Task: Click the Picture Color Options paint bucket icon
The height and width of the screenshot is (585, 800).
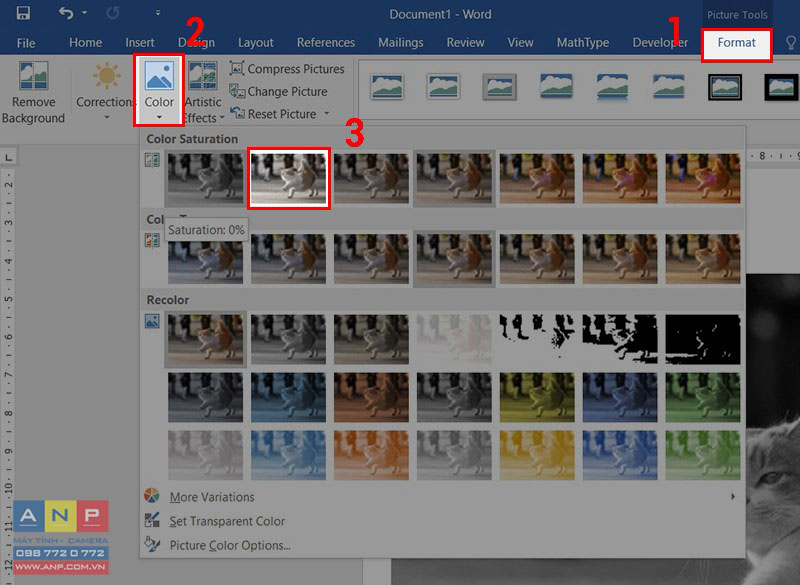Action: pos(152,544)
